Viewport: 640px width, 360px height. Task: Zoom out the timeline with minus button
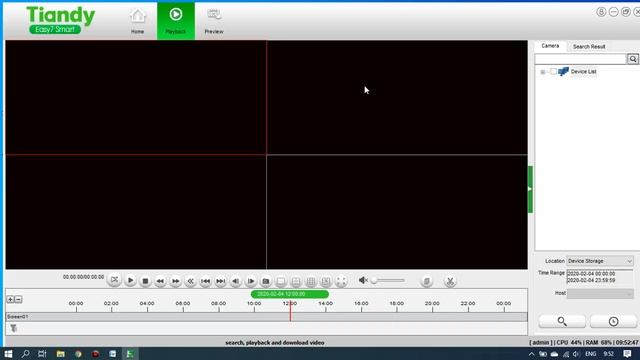click(18, 300)
